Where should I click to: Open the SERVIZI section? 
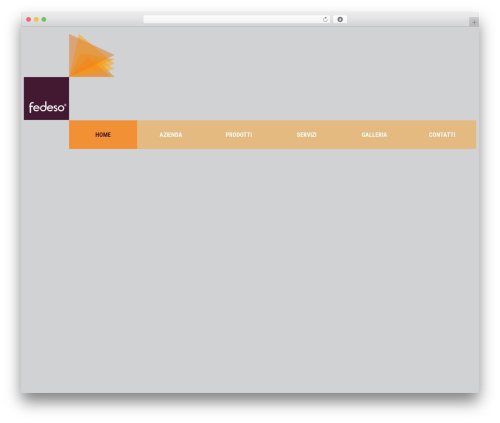[x=306, y=135]
